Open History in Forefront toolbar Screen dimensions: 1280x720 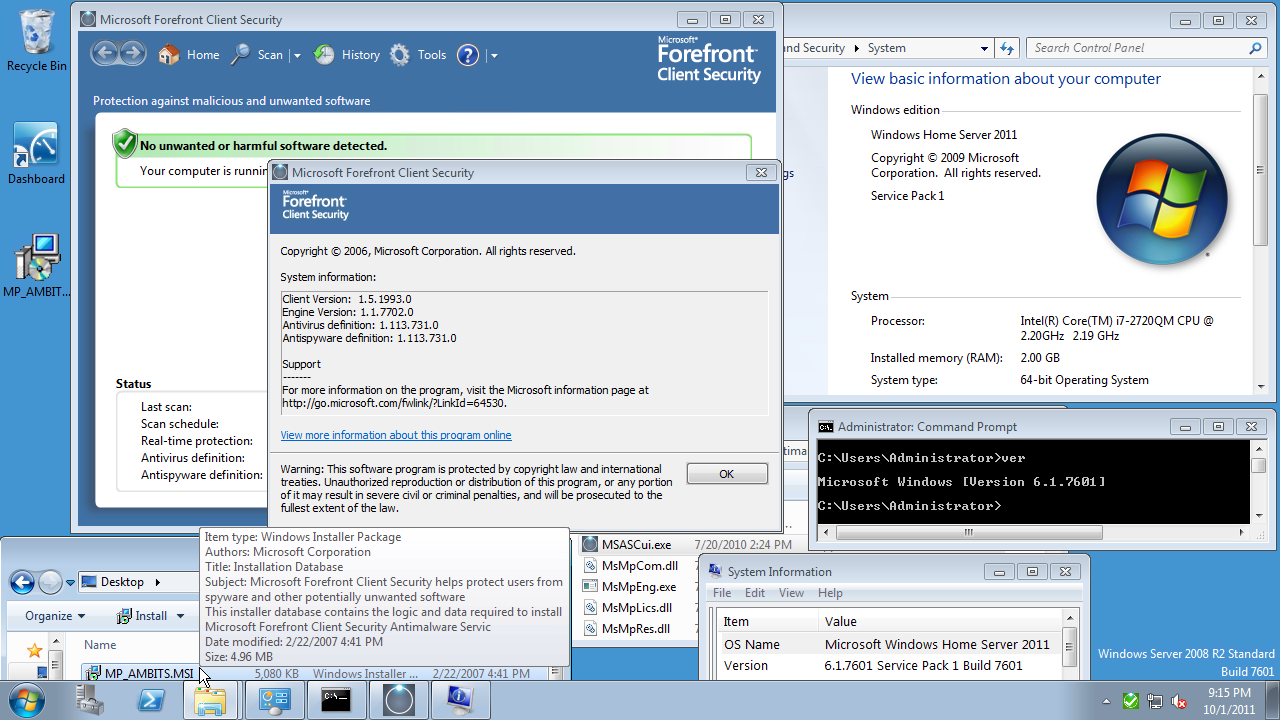pos(347,55)
